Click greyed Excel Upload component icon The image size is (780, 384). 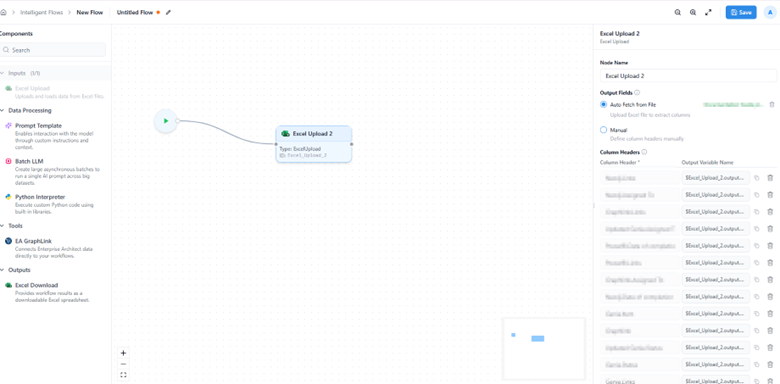coord(8,88)
